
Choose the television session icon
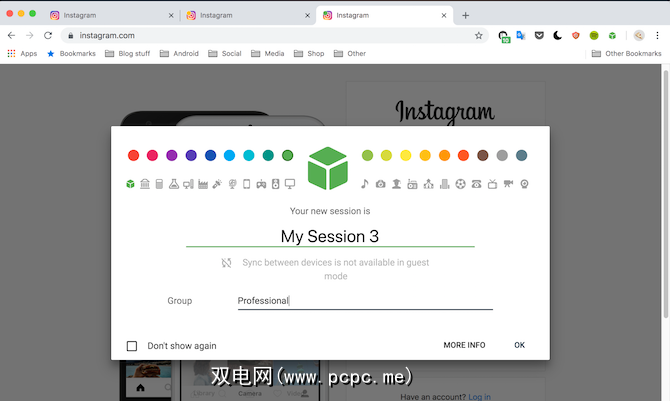[492, 184]
